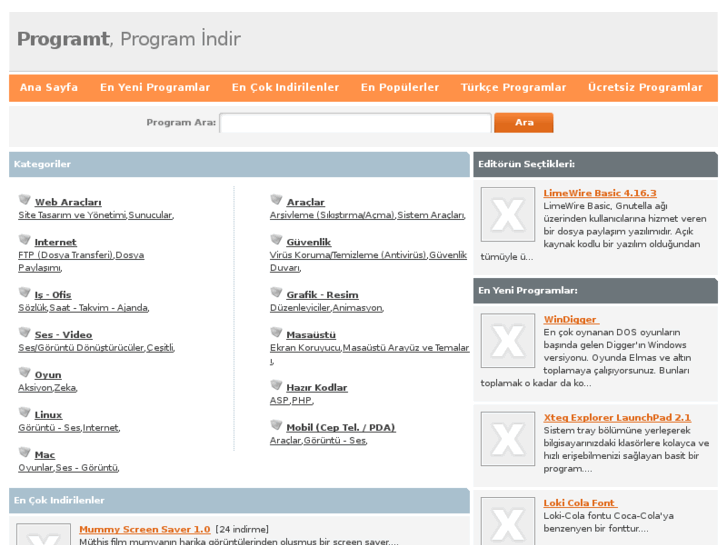
Task: Open En Yeni Programlar menu item
Action: (x=155, y=87)
